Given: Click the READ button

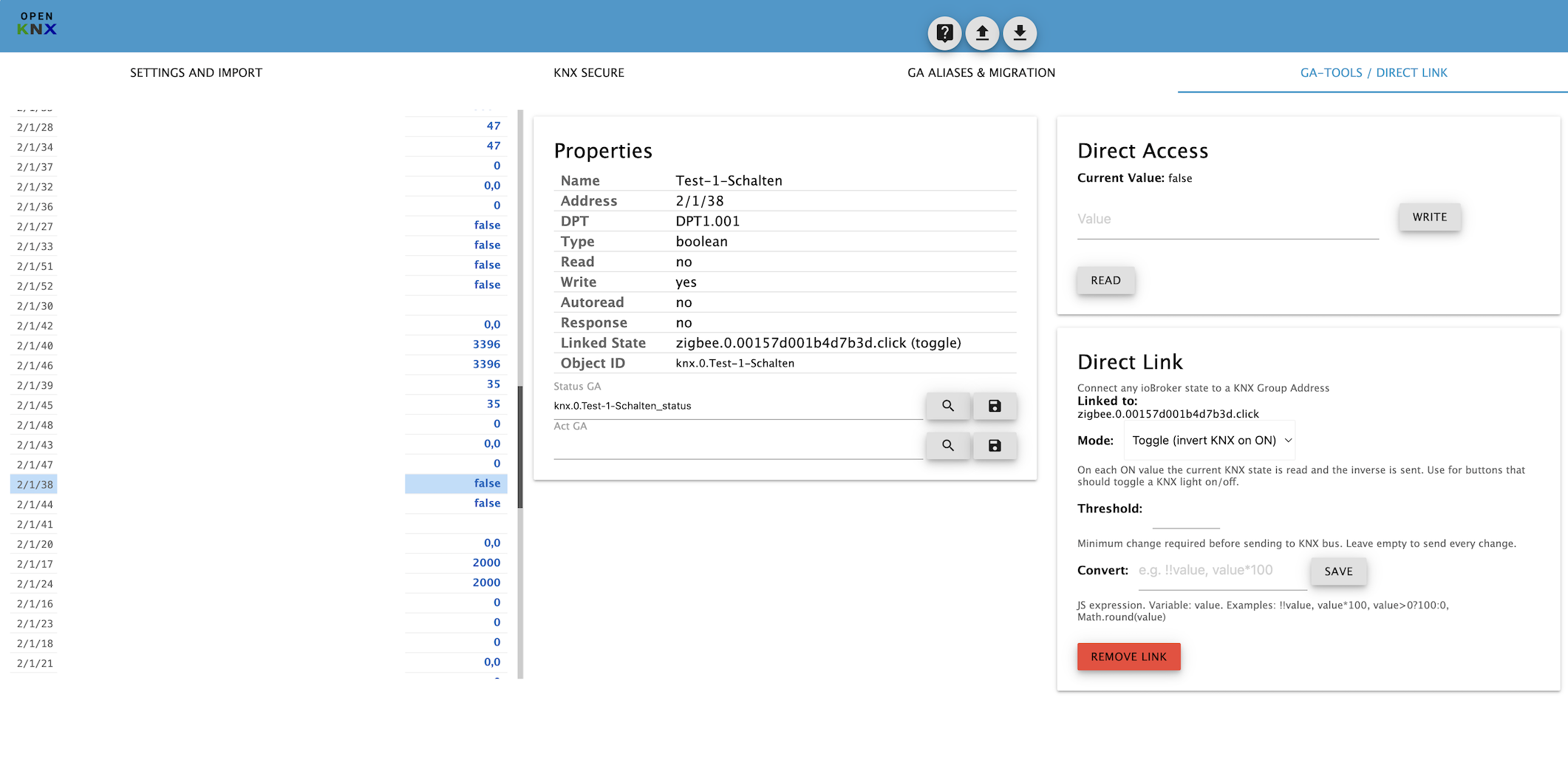Looking at the screenshot, I should [1105, 281].
